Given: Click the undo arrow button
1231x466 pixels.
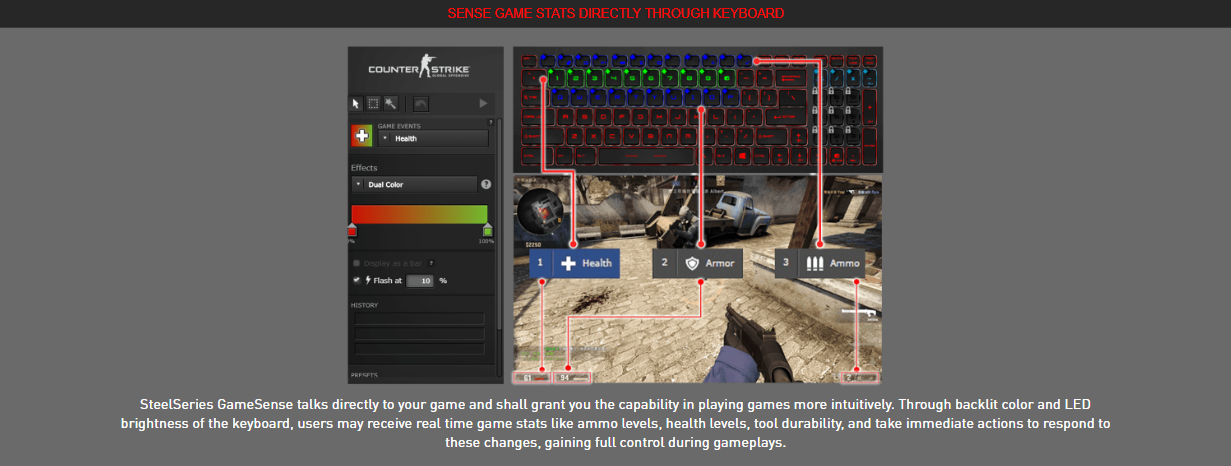Looking at the screenshot, I should click(x=420, y=103).
